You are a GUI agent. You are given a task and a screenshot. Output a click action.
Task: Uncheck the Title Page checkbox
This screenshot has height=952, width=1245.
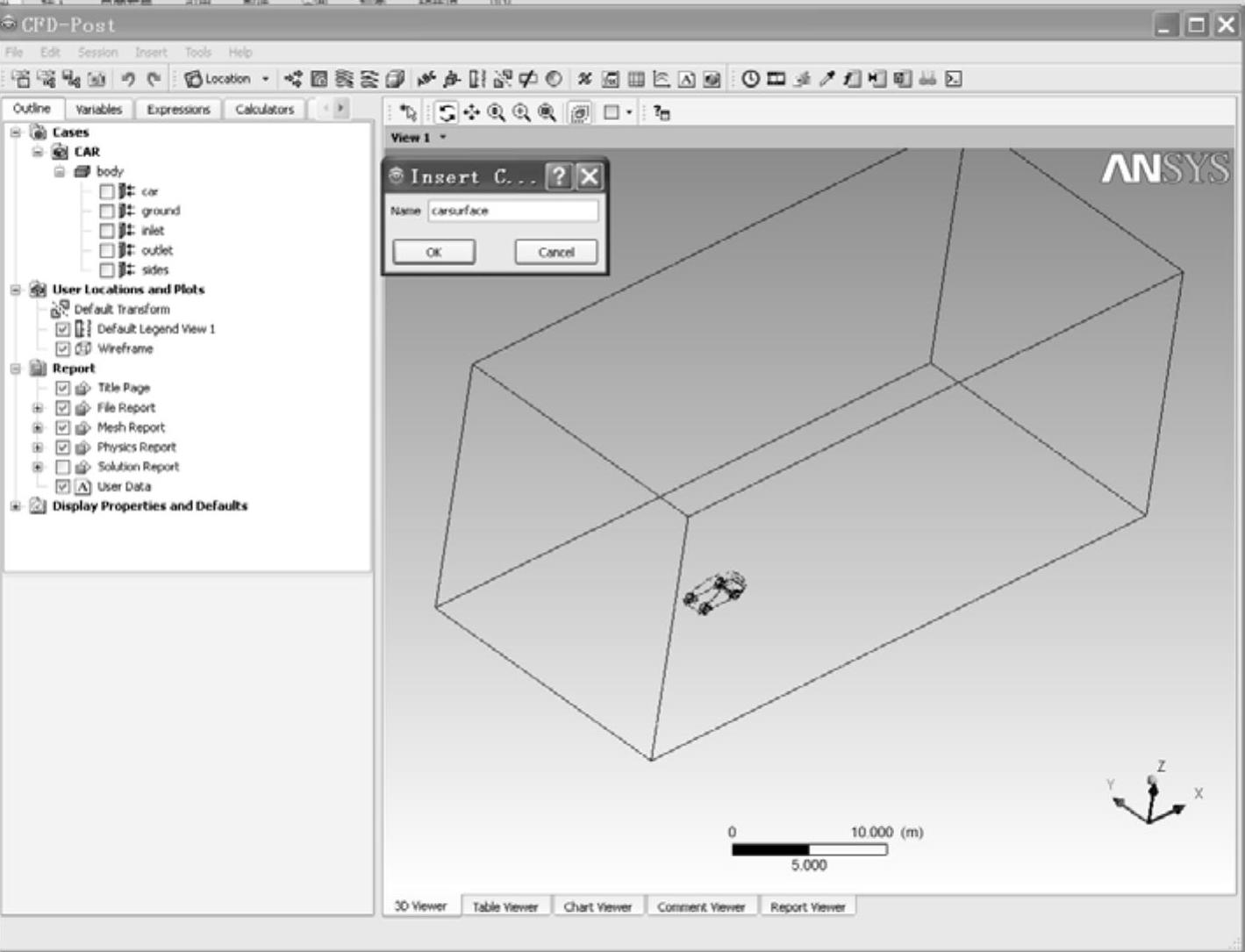63,388
